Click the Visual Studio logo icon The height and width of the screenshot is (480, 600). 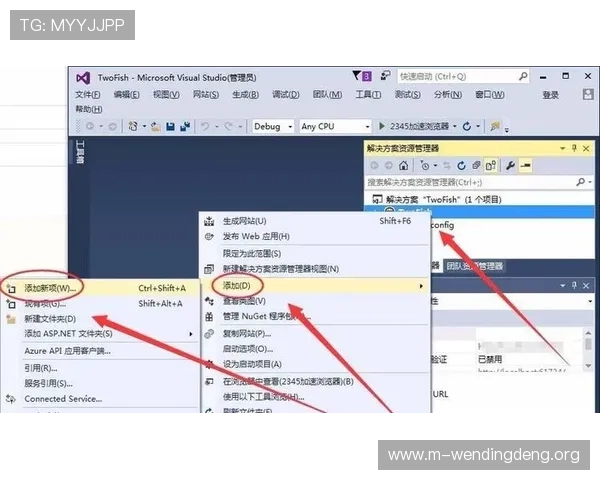click(83, 78)
